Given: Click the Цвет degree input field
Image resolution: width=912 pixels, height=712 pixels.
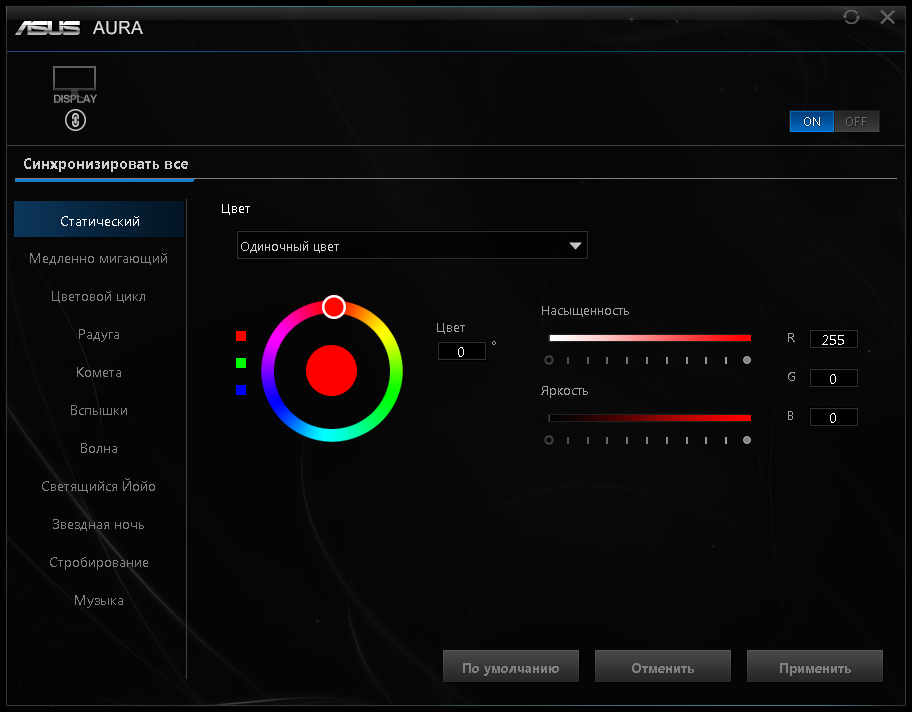Looking at the screenshot, I should pyautogui.click(x=461, y=351).
